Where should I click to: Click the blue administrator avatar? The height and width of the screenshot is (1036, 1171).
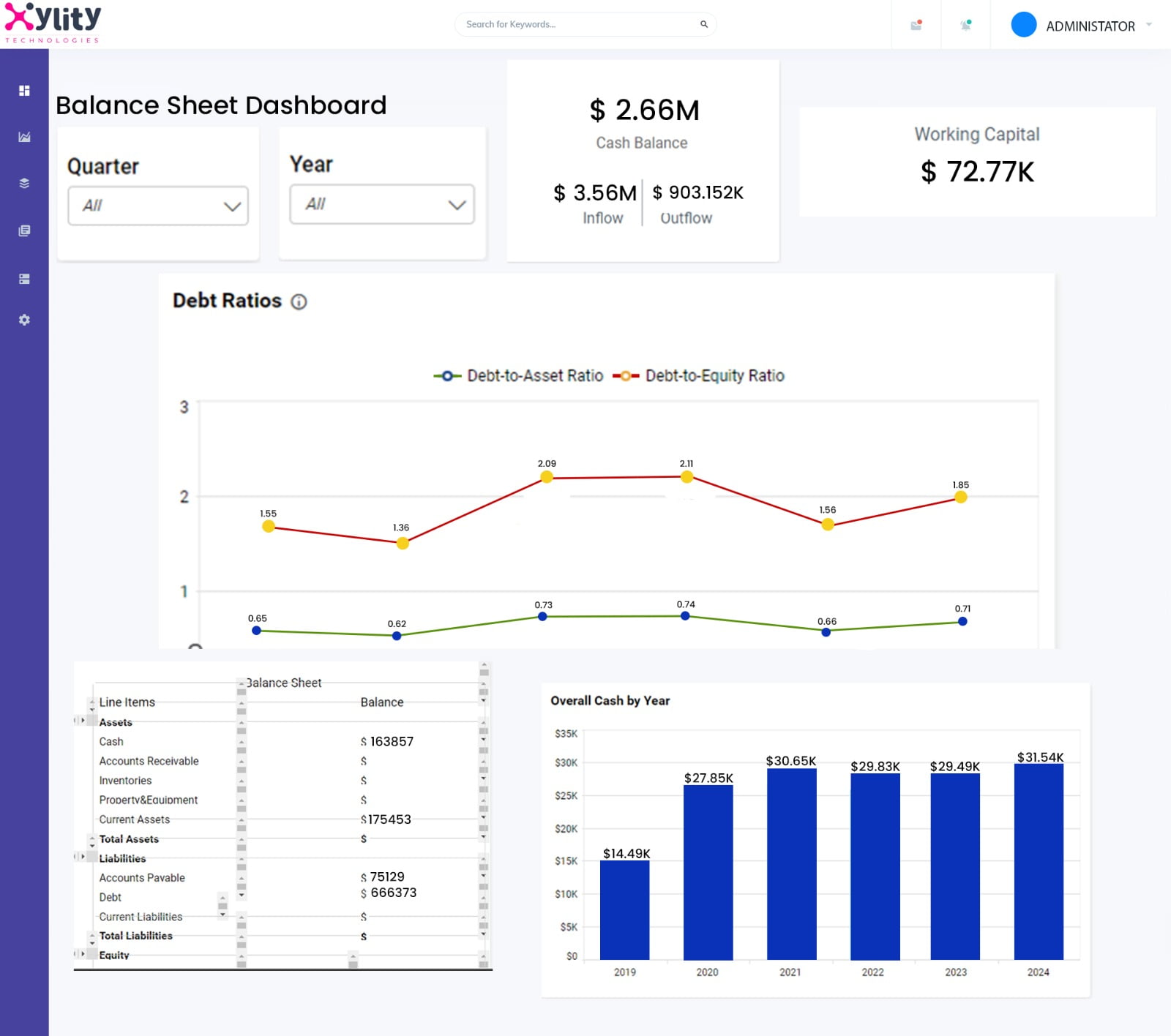click(x=1023, y=25)
